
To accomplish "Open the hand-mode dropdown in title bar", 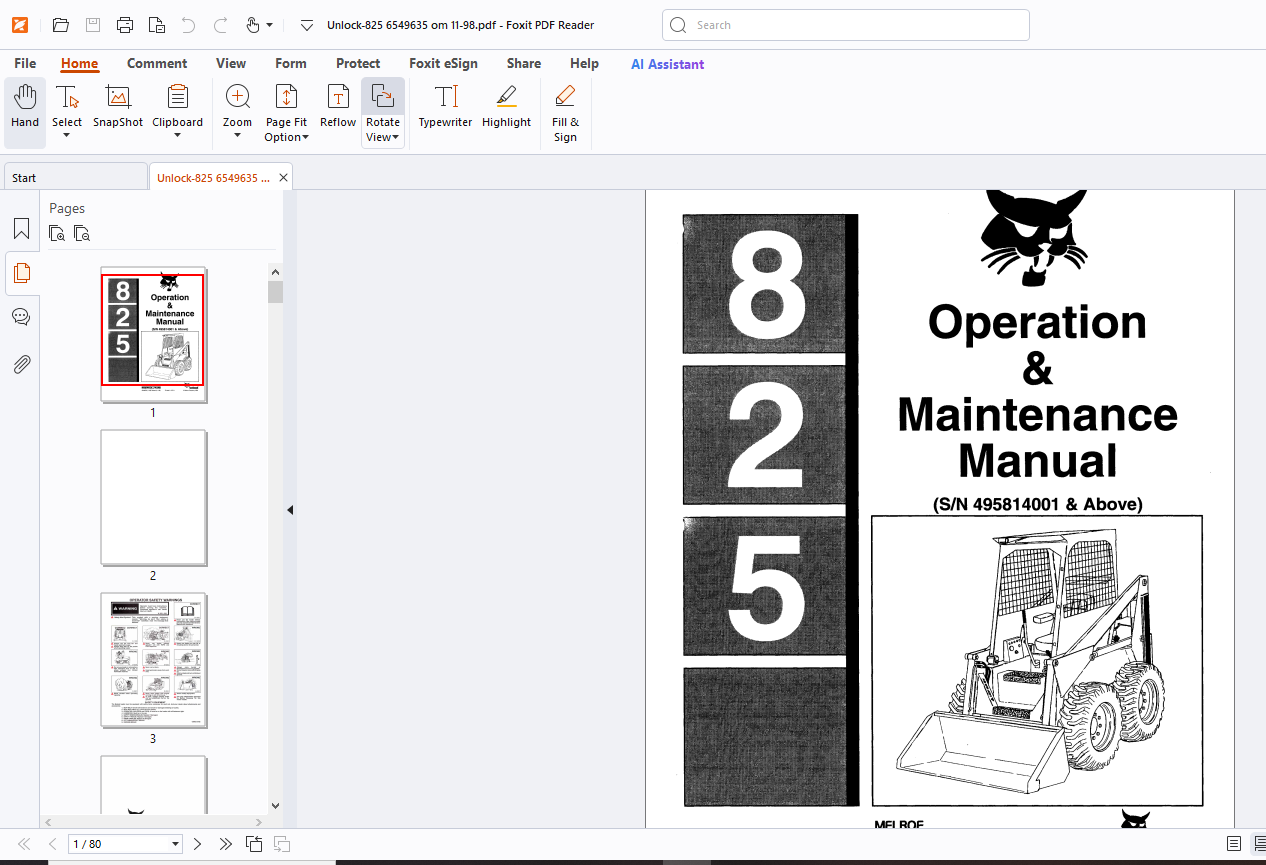I will click(269, 25).
